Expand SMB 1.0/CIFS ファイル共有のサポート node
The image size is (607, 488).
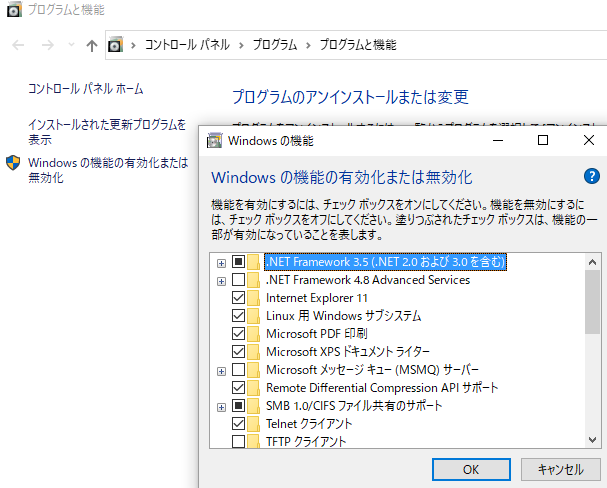pos(221,408)
